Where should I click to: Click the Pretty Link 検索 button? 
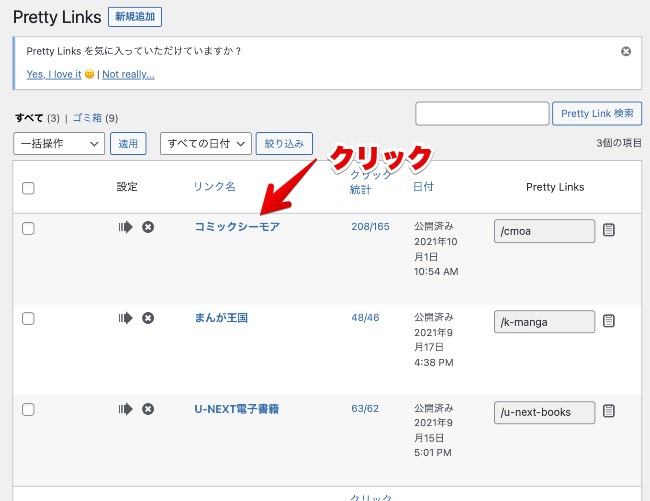(596, 114)
